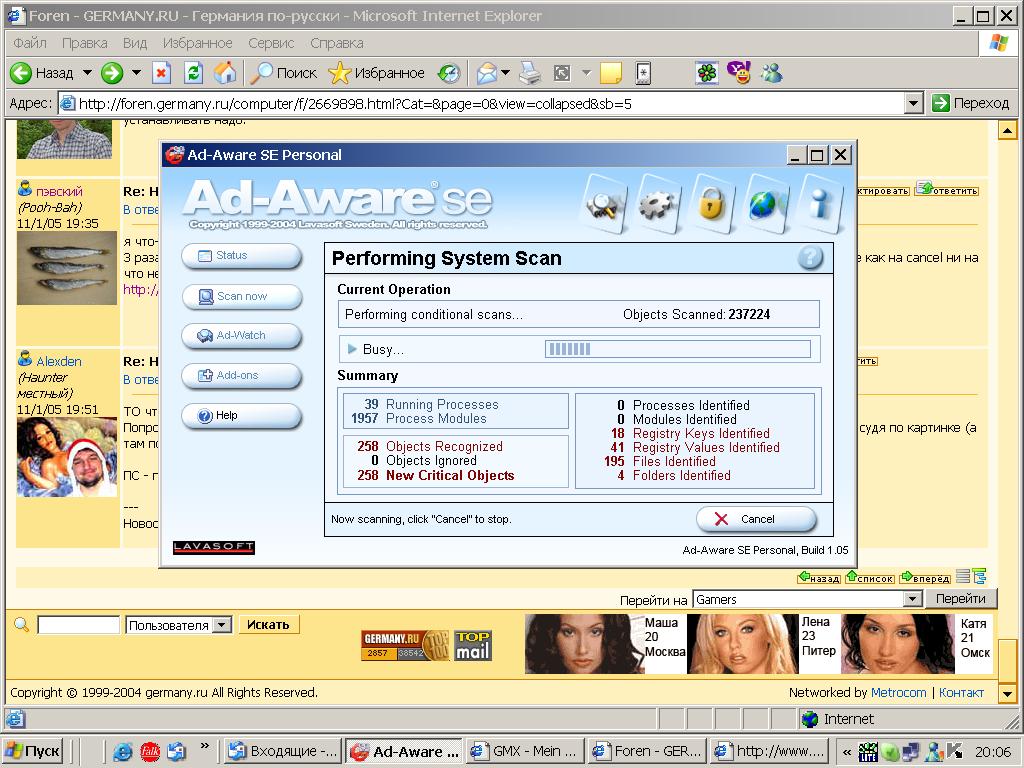This screenshot has height=768, width=1024.
Task: Switch to GMX - Mein taskbar window
Action: pos(525,751)
